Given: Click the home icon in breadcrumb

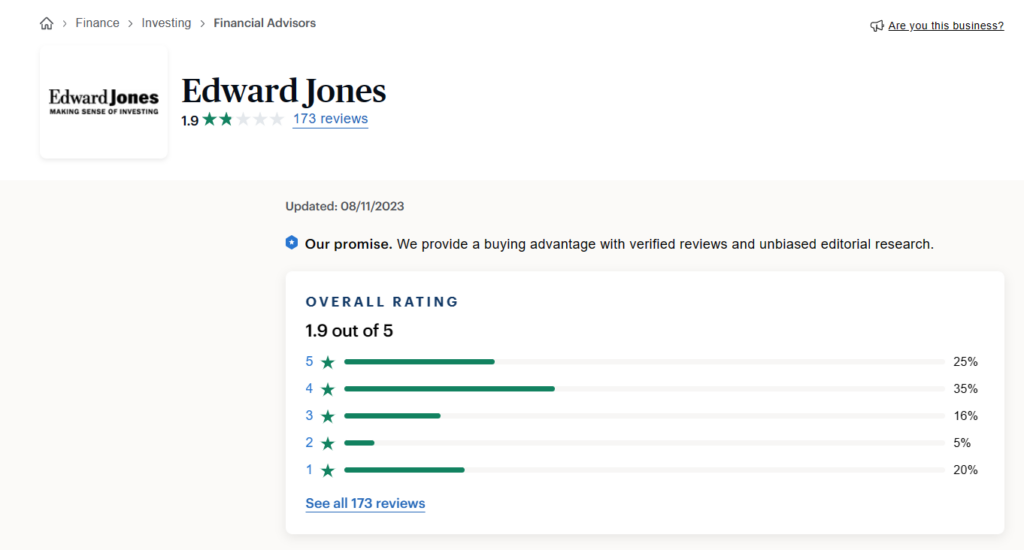Looking at the screenshot, I should tap(46, 23).
